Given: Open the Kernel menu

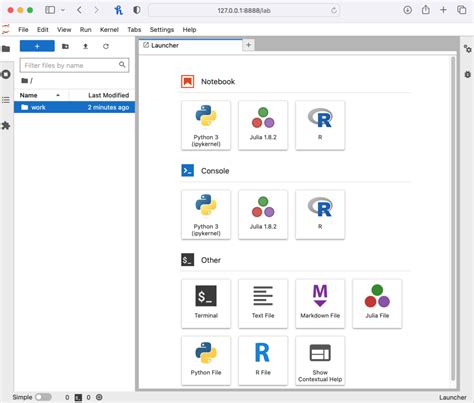Looking at the screenshot, I should [109, 30].
